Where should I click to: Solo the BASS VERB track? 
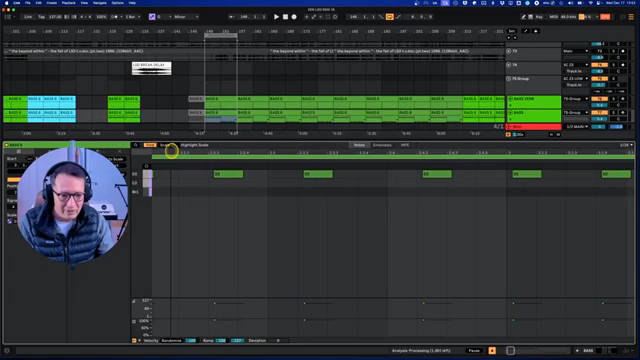(613, 99)
